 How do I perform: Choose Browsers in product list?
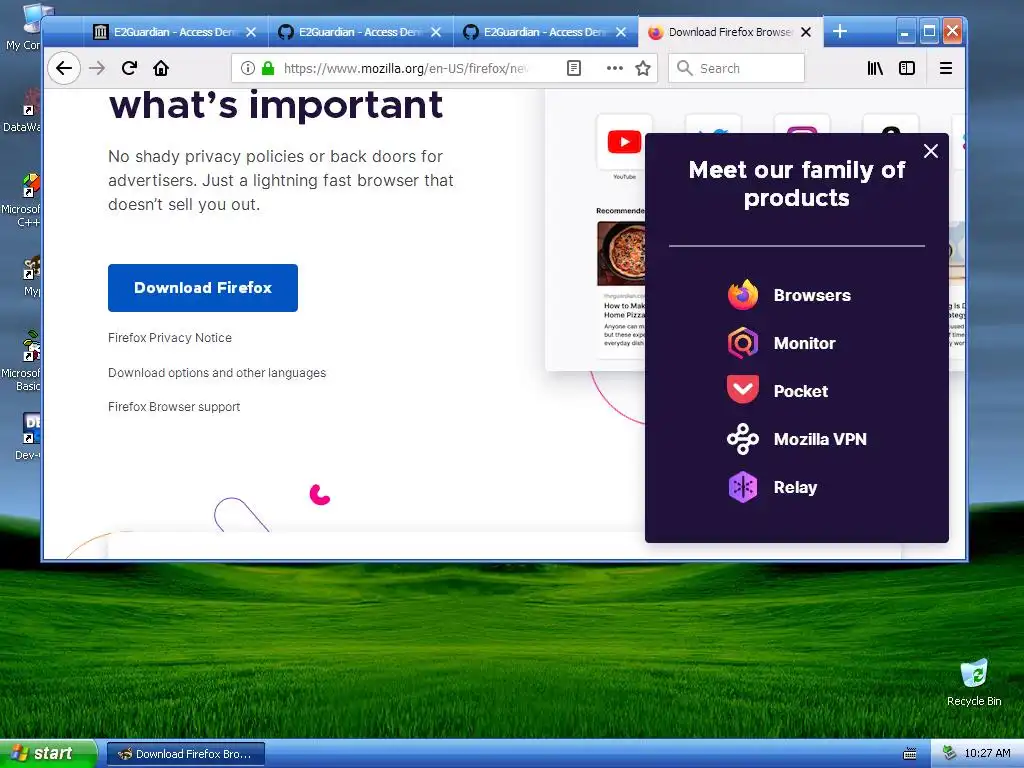(812, 295)
